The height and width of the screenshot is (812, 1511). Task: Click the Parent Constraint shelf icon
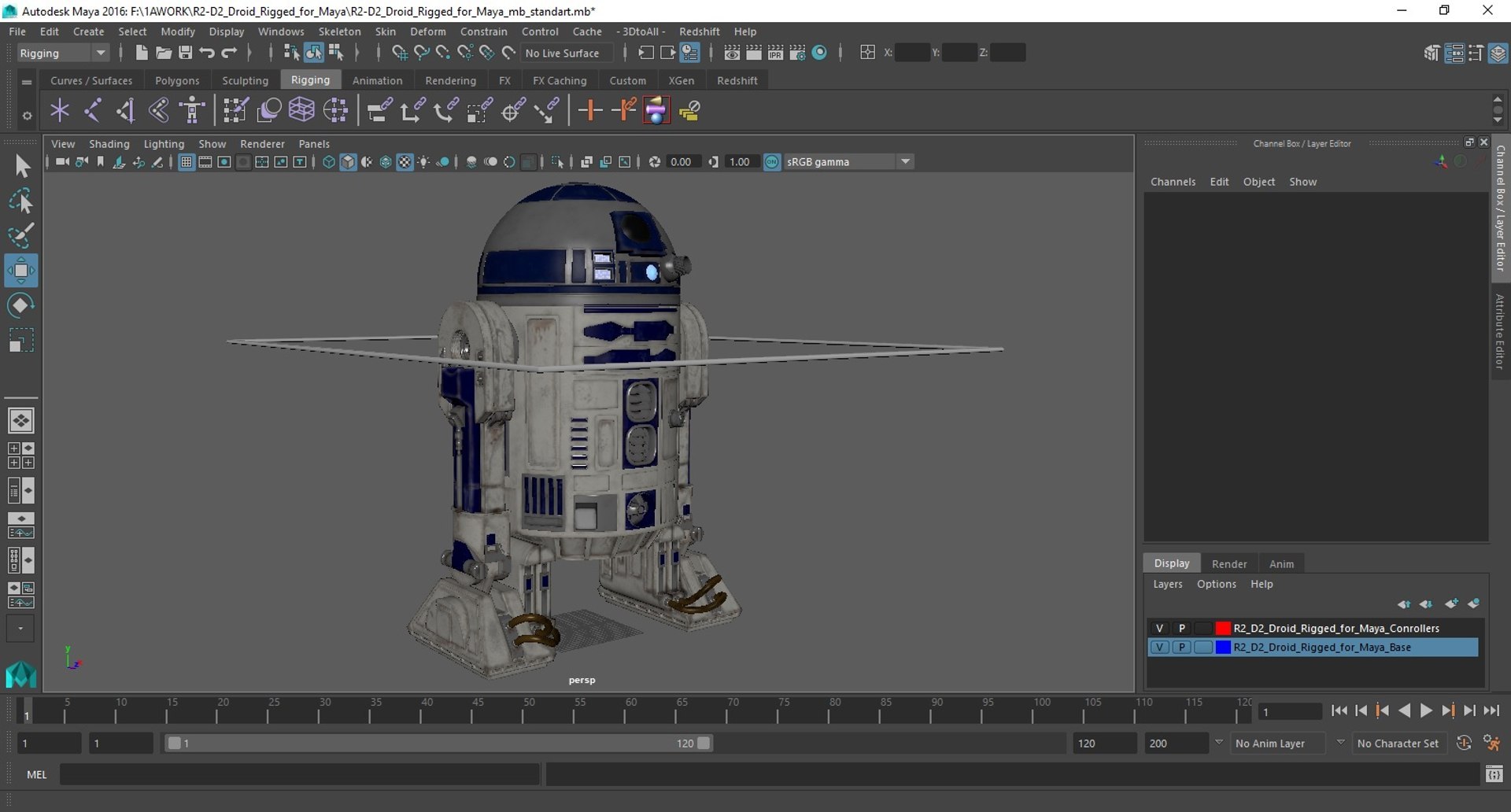[379, 110]
